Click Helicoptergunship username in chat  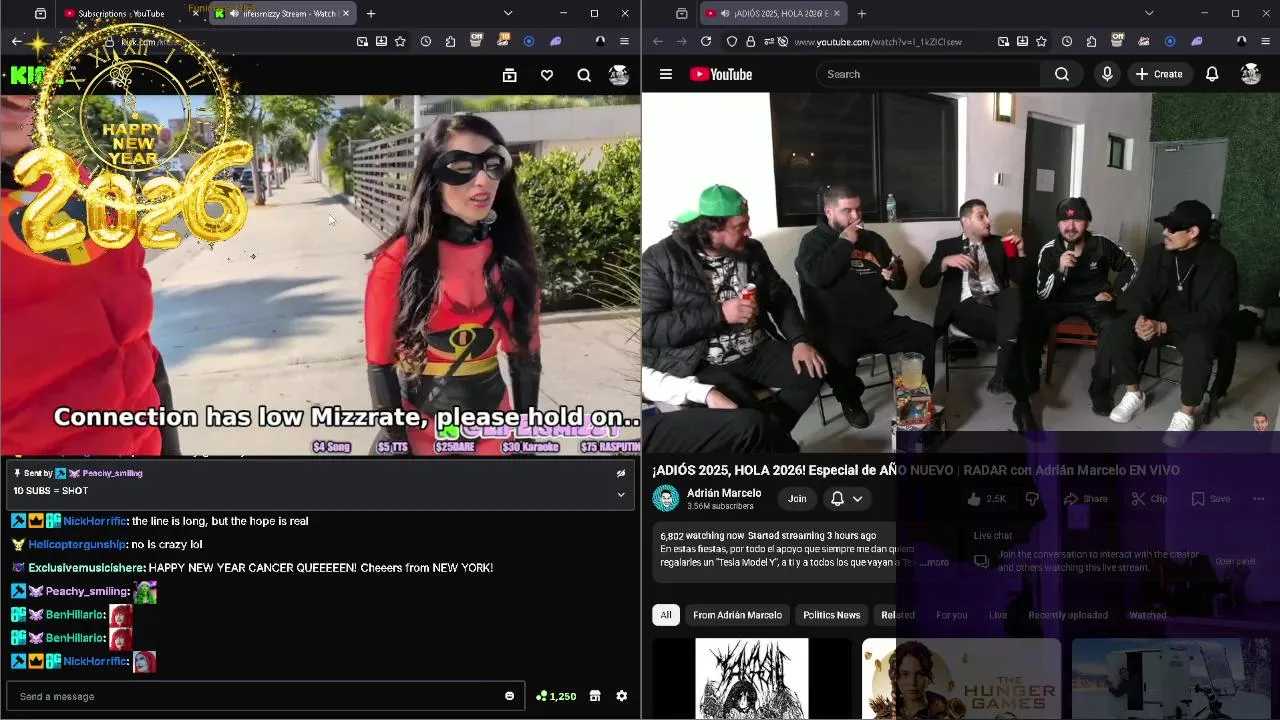point(77,544)
